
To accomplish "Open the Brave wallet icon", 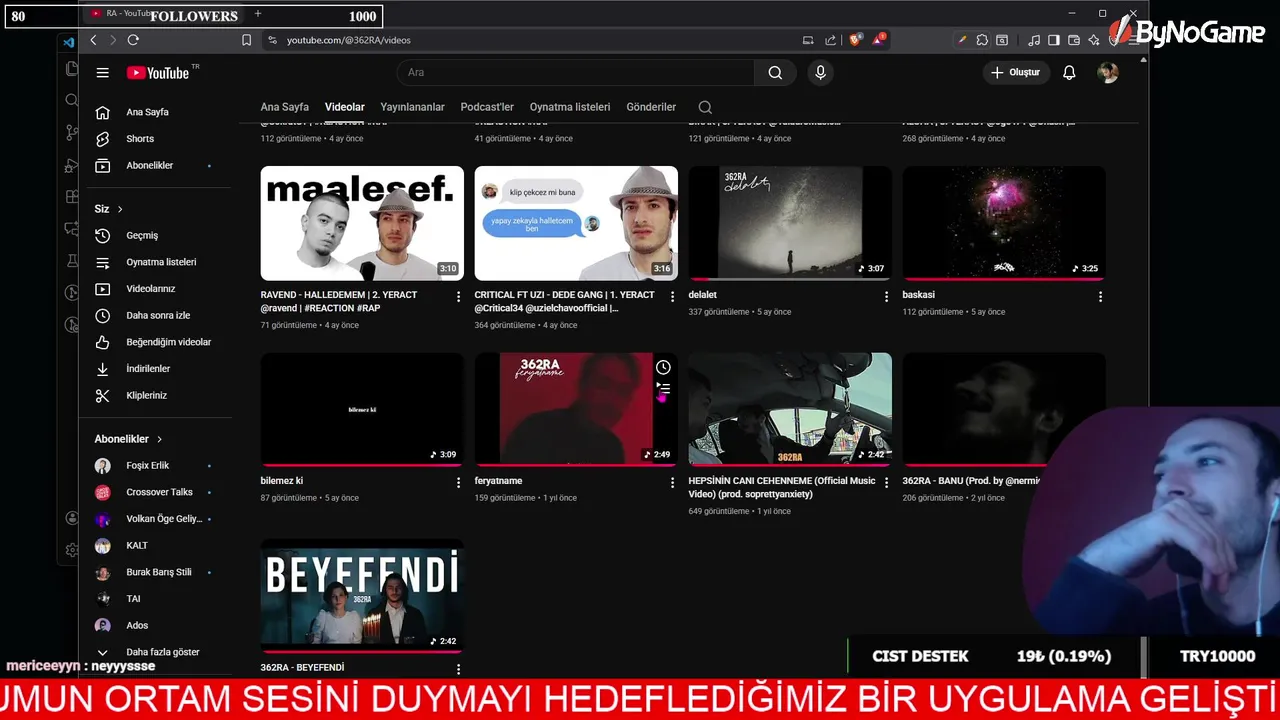I will coord(1074,40).
